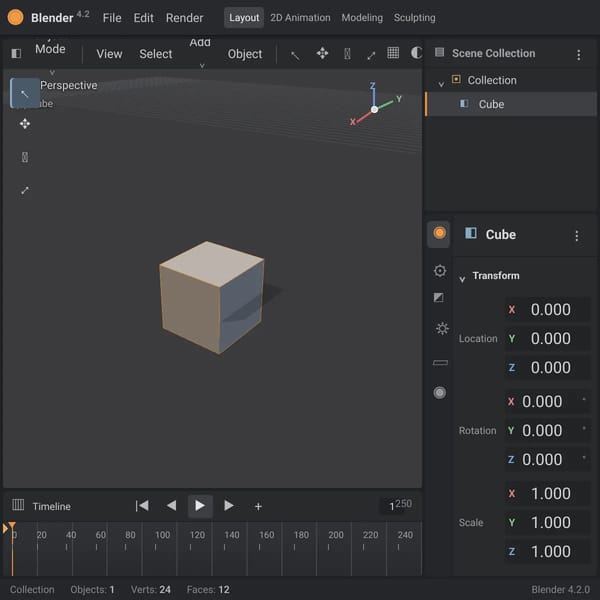
Task: Activate the Move tool in left toolbar
Action: (25, 124)
